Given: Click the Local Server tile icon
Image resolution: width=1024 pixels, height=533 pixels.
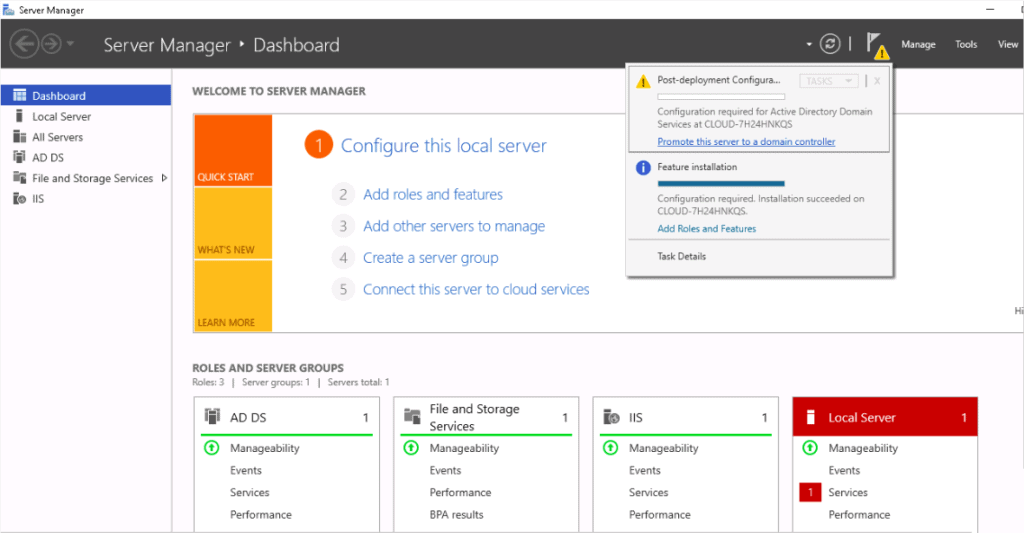Looking at the screenshot, I should pyautogui.click(x=810, y=417).
